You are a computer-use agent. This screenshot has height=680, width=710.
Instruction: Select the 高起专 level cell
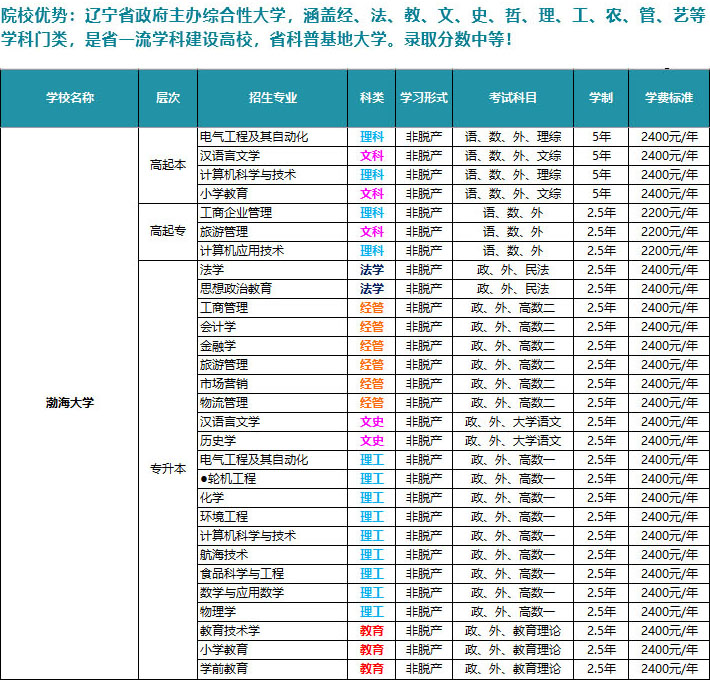168,231
